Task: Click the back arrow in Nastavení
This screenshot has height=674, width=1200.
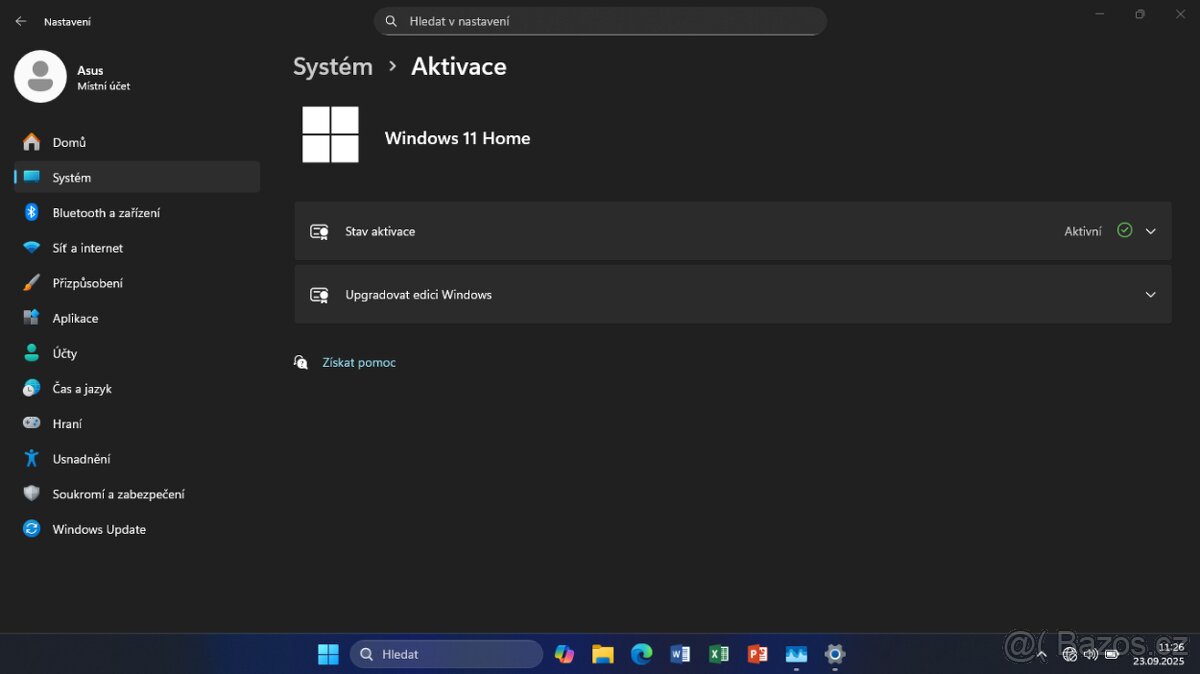Action: point(19,20)
